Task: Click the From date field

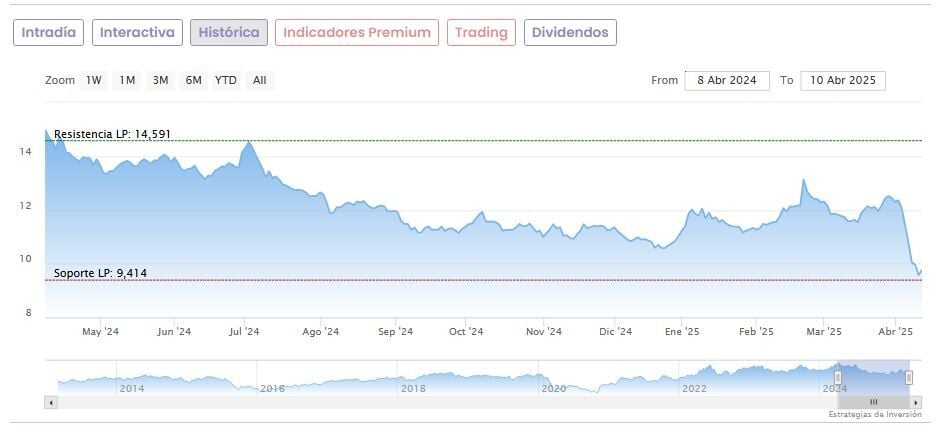Action: click(727, 81)
